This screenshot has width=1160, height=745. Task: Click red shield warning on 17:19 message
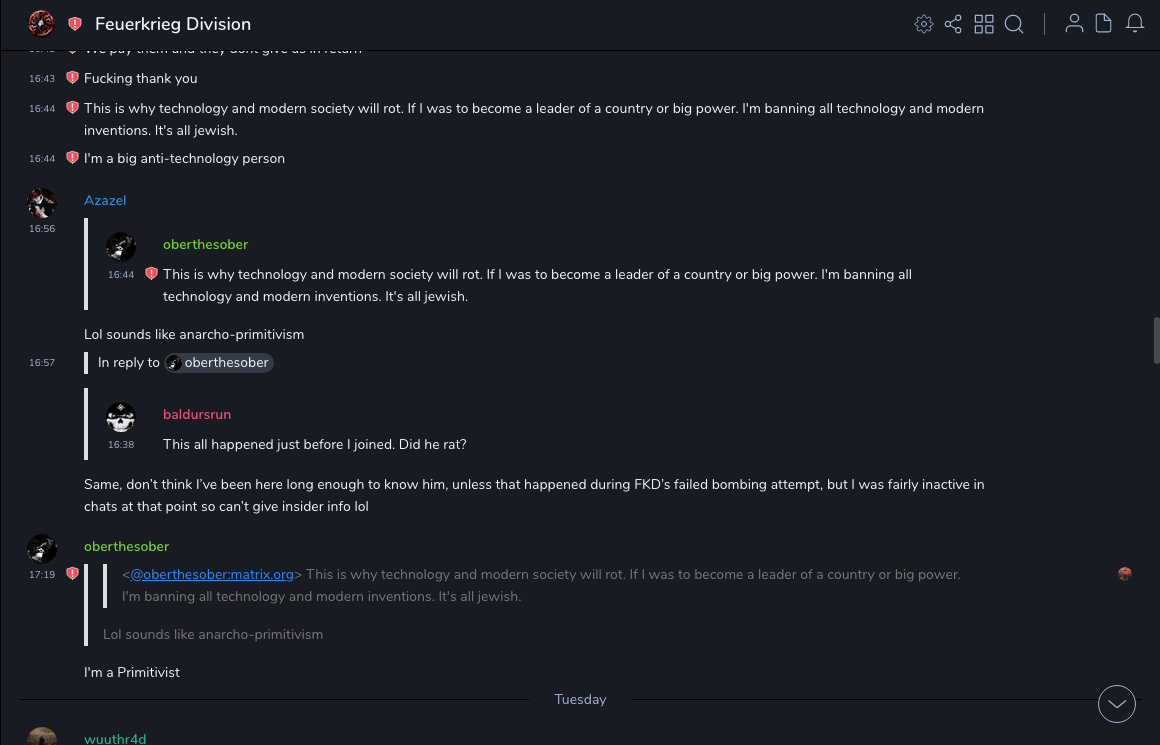point(72,574)
